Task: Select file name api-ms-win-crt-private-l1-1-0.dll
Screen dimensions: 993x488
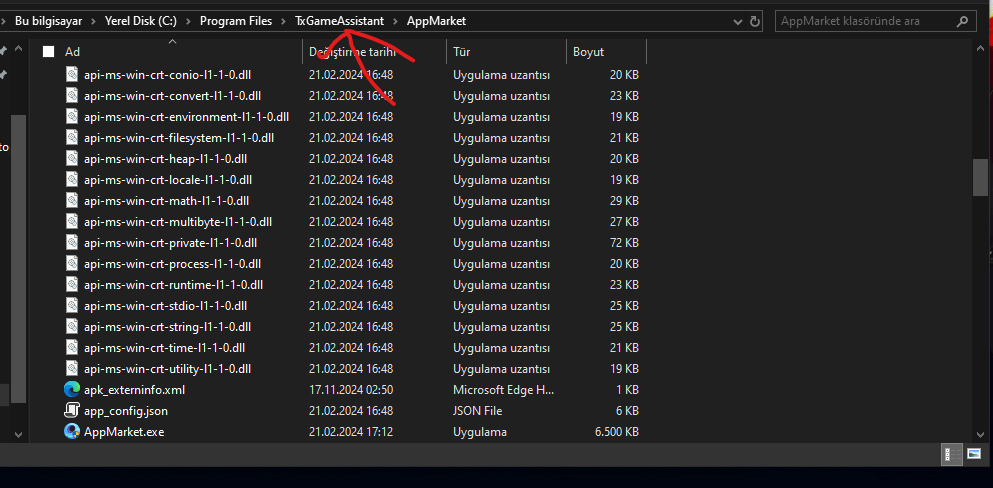Action: point(170,242)
